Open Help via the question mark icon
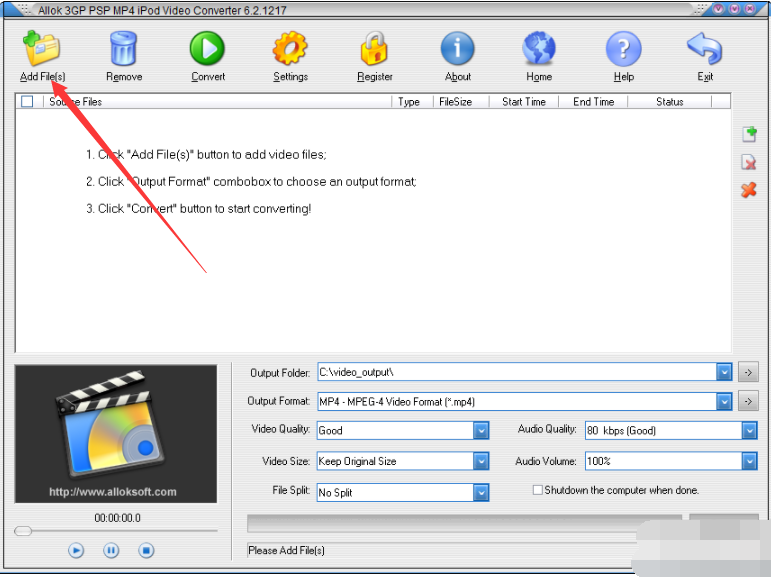 [623, 48]
